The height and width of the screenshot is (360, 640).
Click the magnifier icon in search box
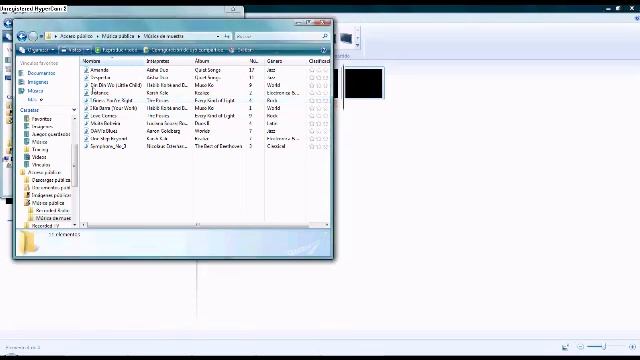[x=325, y=36]
